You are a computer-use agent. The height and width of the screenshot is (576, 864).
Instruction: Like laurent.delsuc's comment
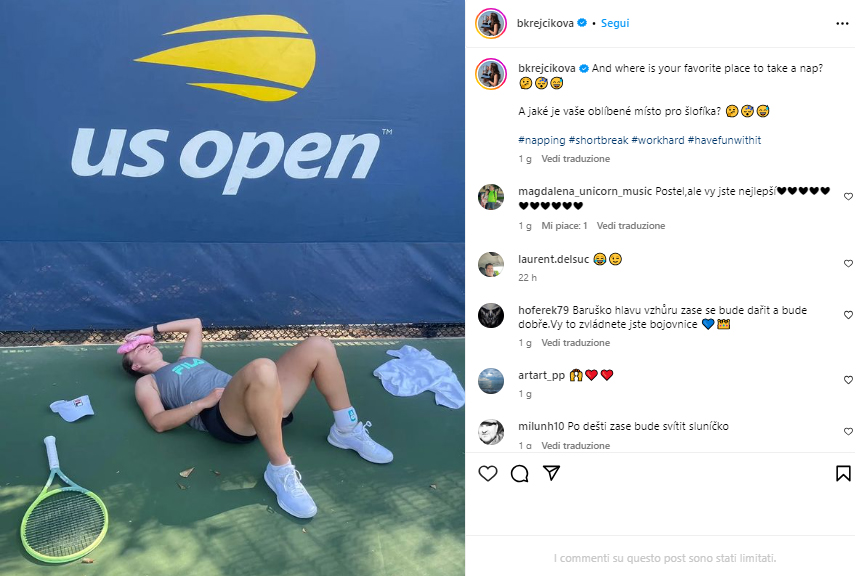[x=848, y=264]
